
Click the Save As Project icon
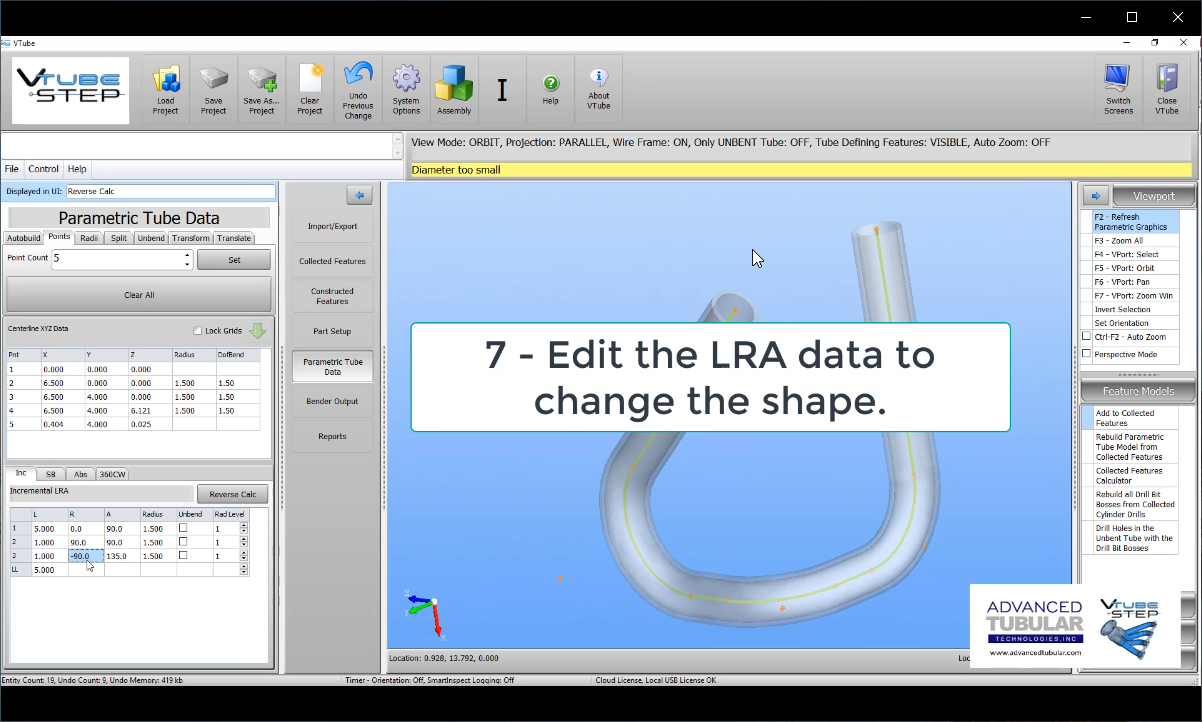(262, 89)
